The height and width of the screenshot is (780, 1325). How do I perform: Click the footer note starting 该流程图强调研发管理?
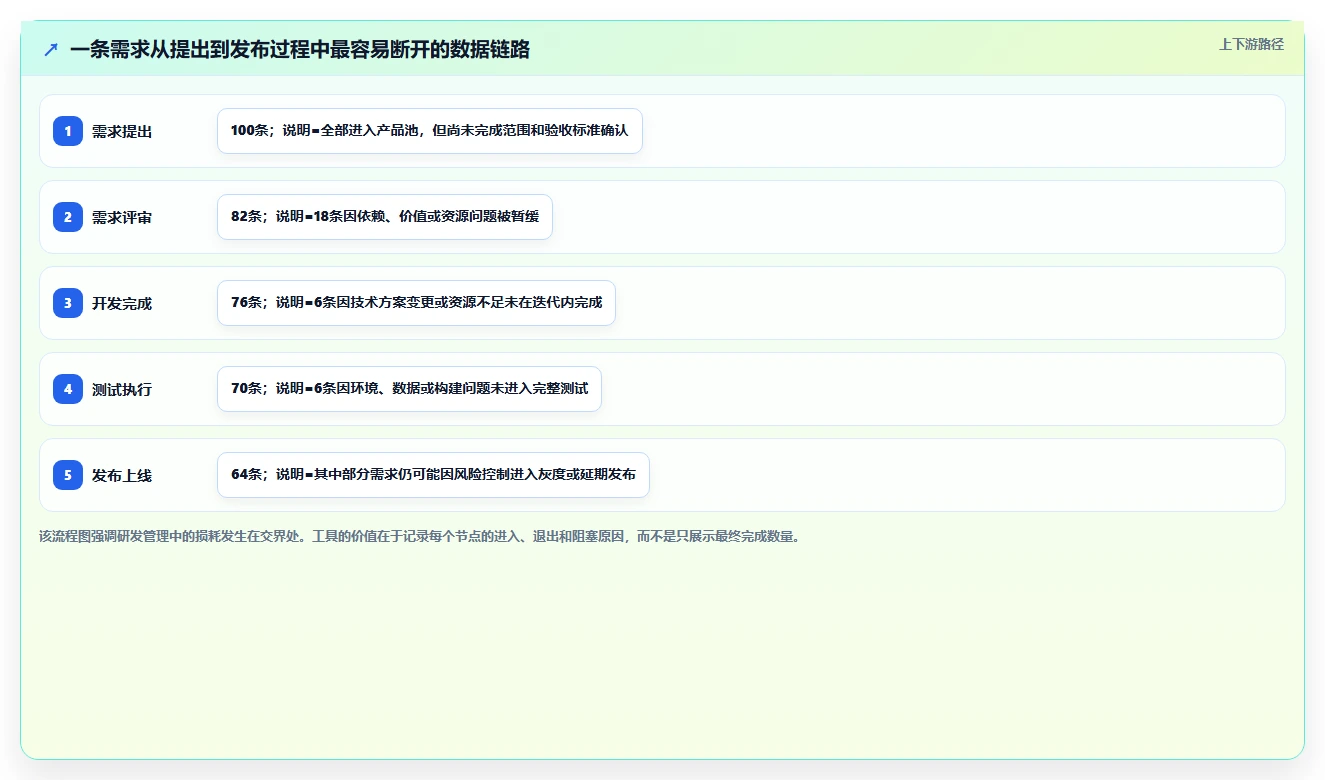(419, 537)
